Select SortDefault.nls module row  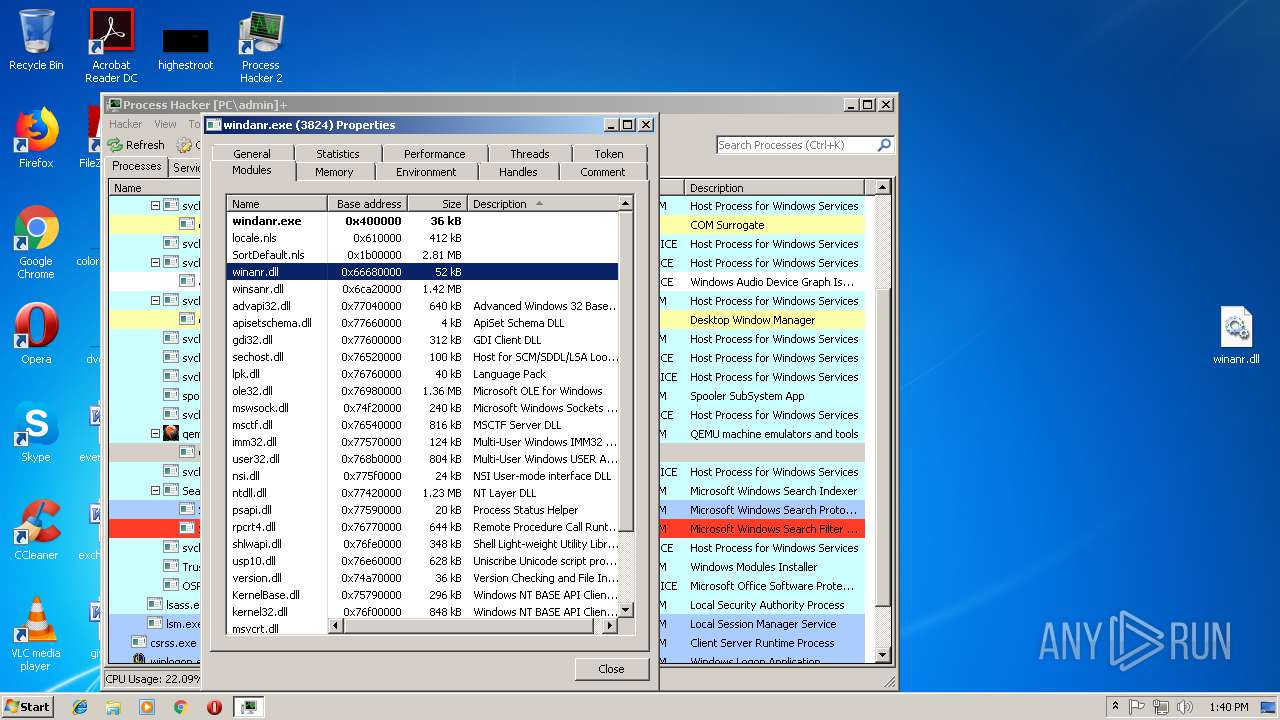click(x=422, y=255)
